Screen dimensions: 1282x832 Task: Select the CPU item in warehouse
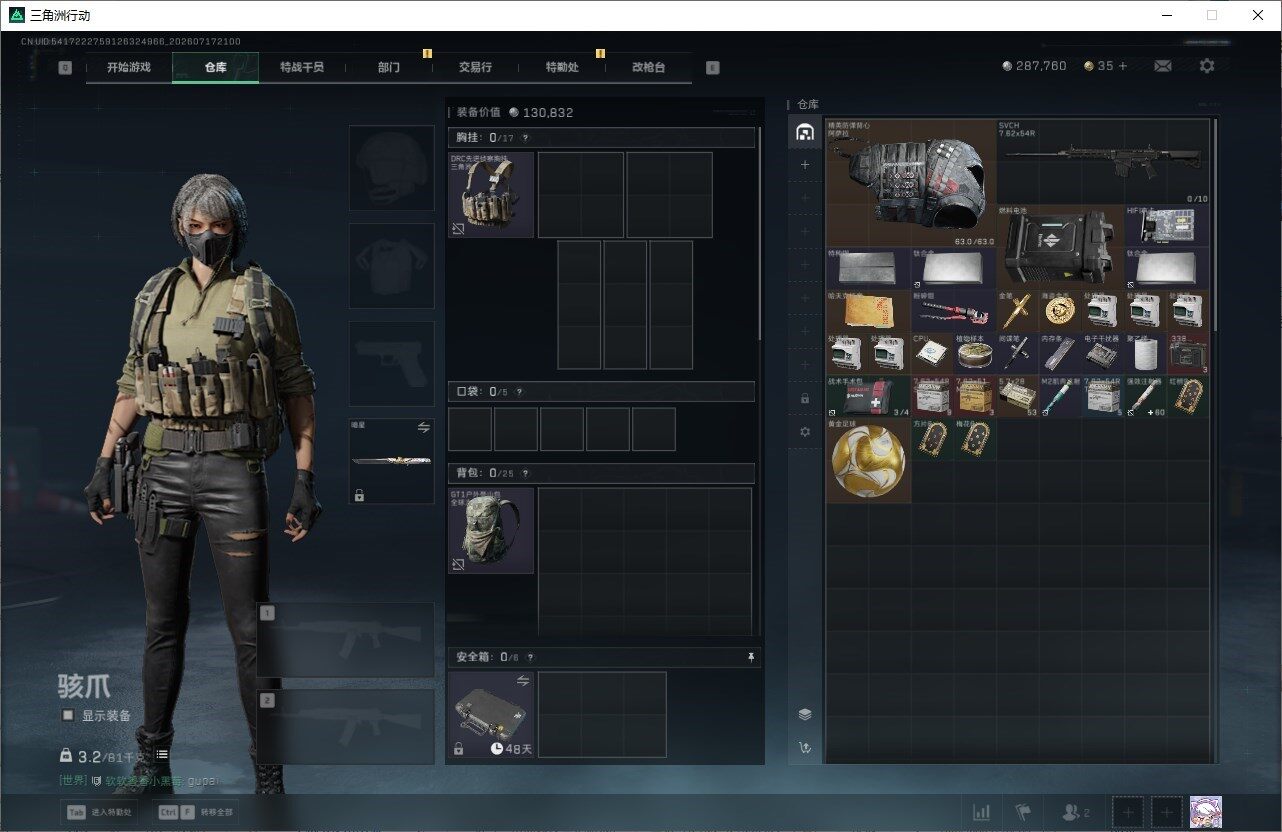(932, 353)
